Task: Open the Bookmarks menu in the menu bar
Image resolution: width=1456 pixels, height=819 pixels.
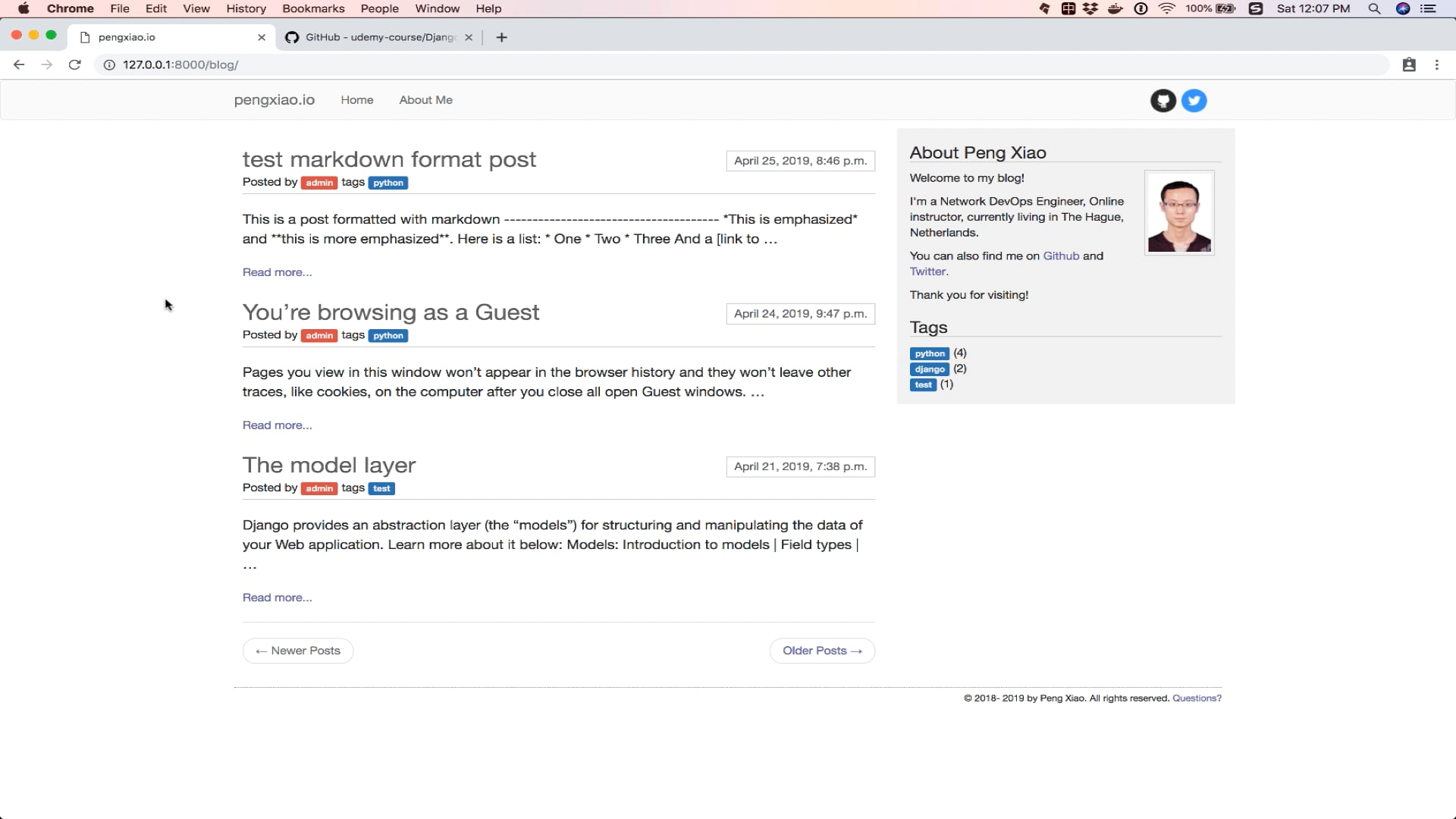Action: (313, 8)
